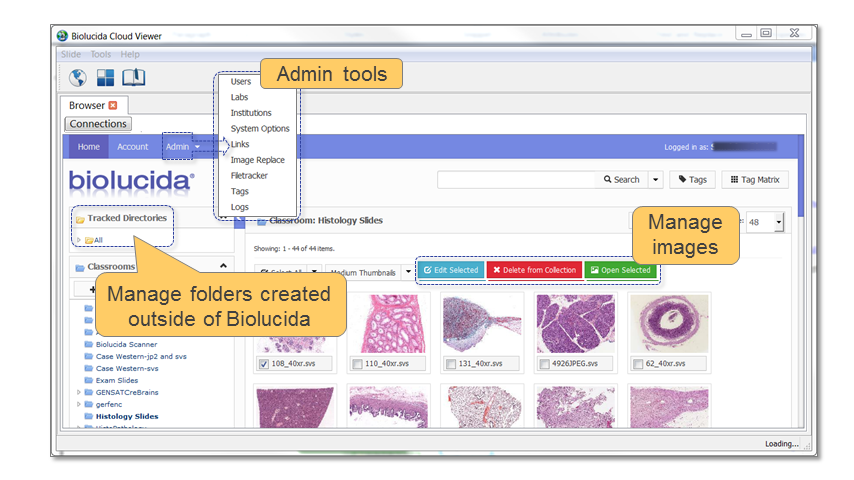Image resolution: width=854 pixels, height=480 pixels.
Task: Uncheck the 108_40xr.svs checkbox
Action: click(264, 364)
